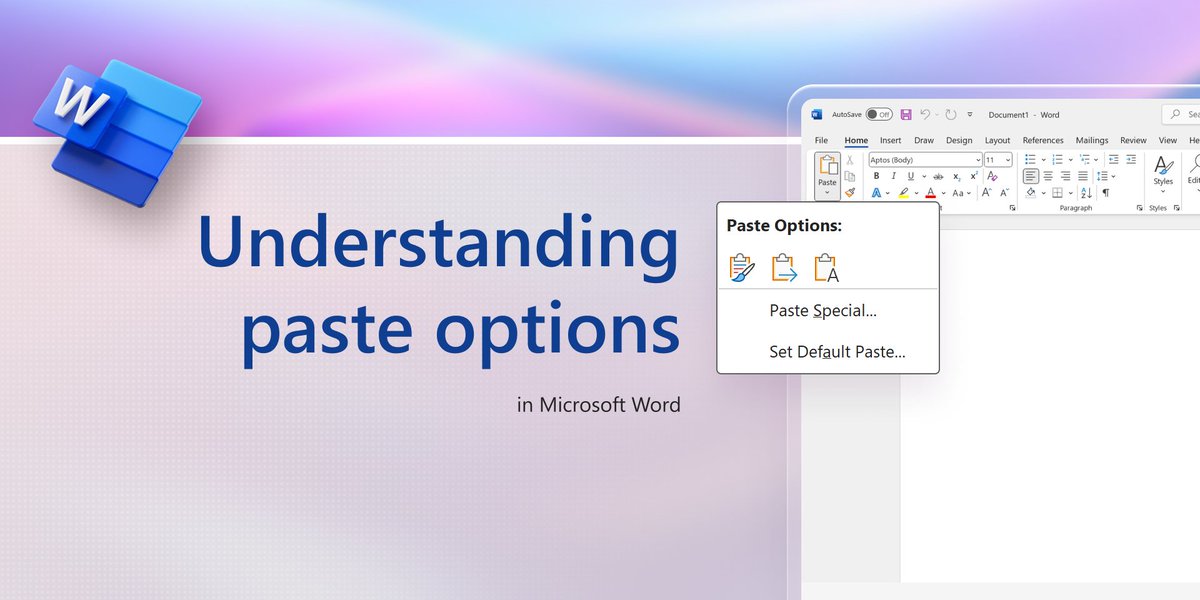The image size is (1200, 600).
Task: Apply Text Effects glowing A icon
Action: tap(876, 193)
